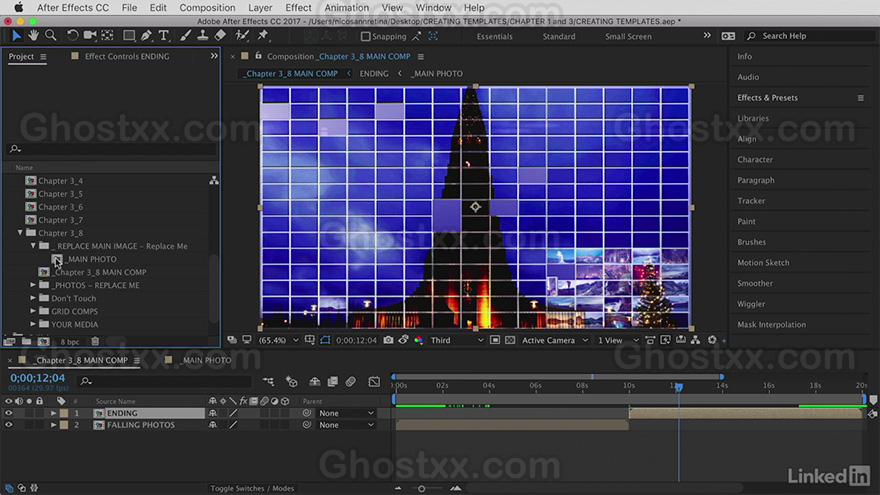This screenshot has width=880, height=495.
Task: Toggle fast previews button in viewer
Action: tap(665, 340)
